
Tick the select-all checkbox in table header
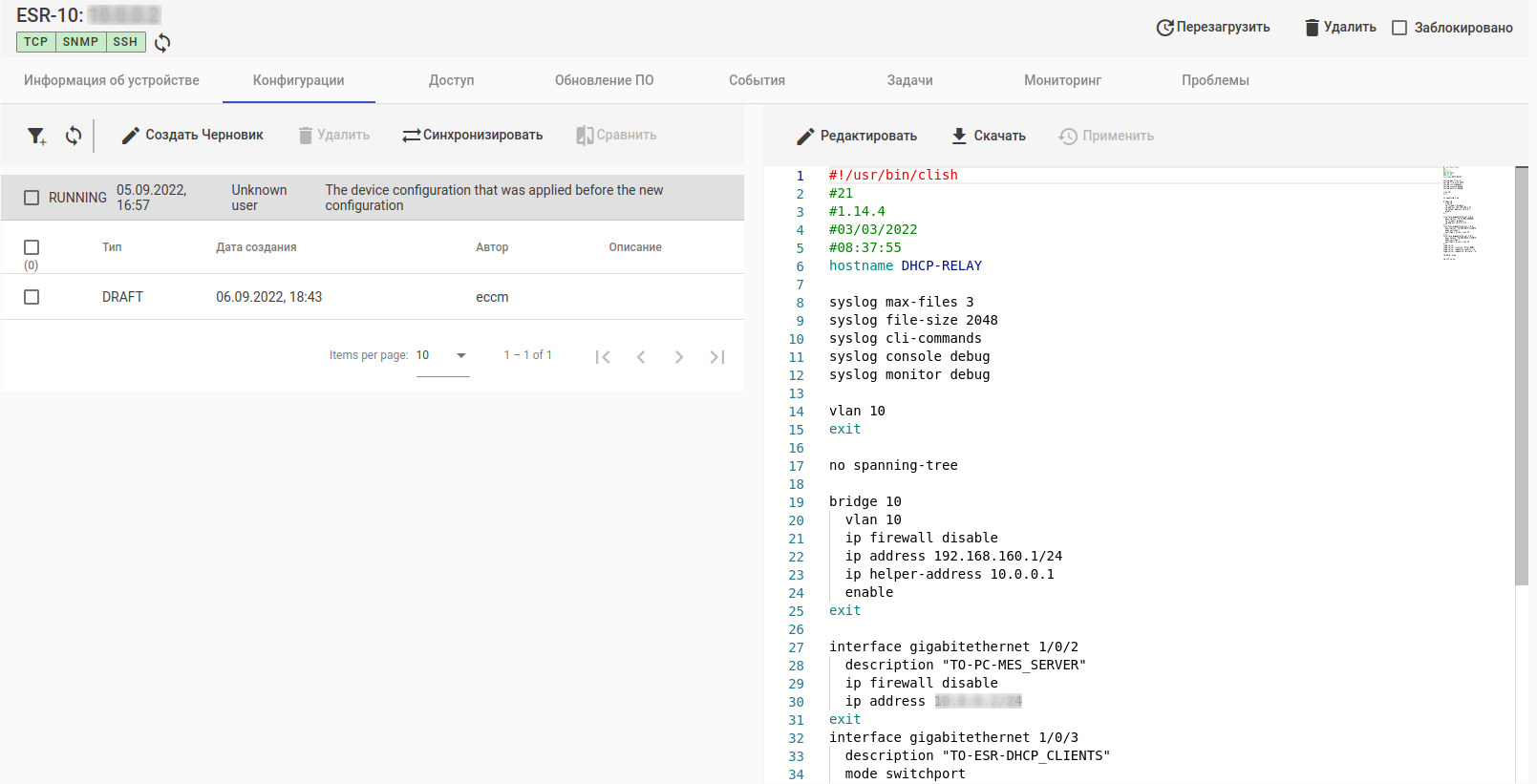click(x=32, y=247)
